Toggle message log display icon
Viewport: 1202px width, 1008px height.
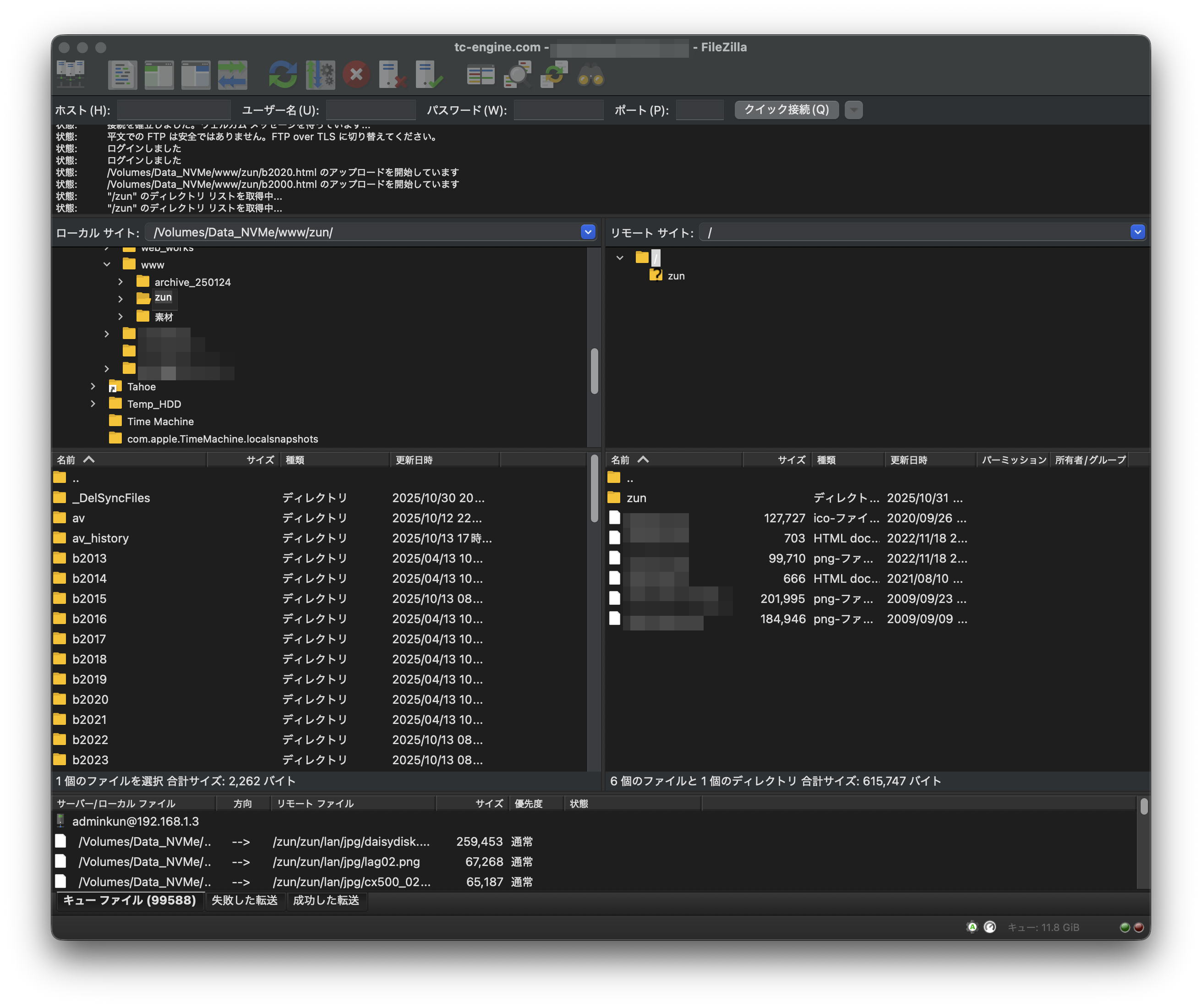[122, 74]
